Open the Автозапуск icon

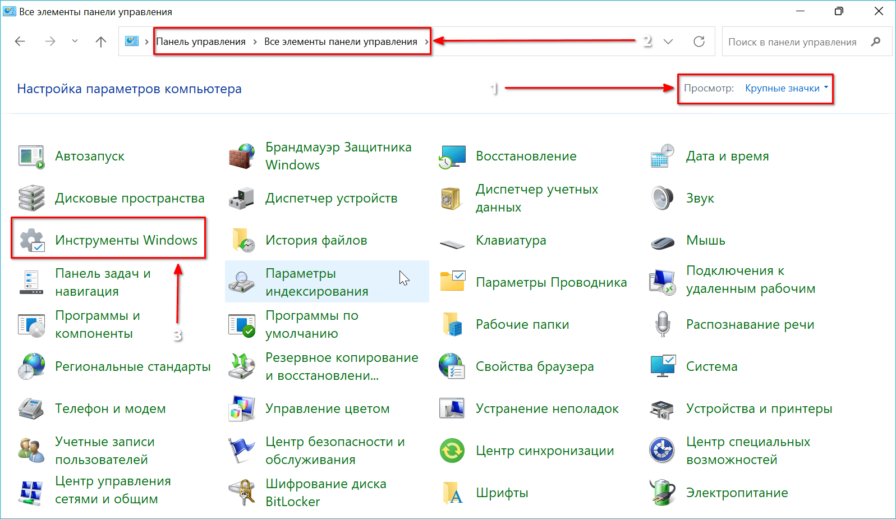(32, 157)
